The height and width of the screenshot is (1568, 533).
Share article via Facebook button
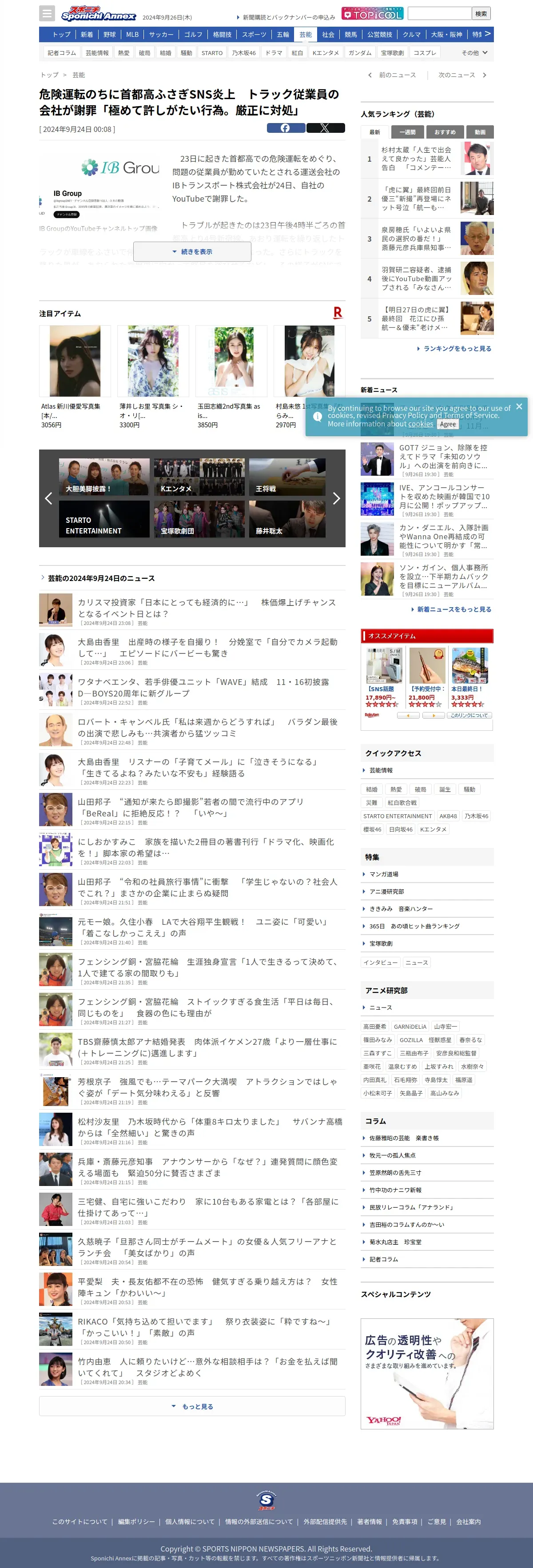click(286, 128)
